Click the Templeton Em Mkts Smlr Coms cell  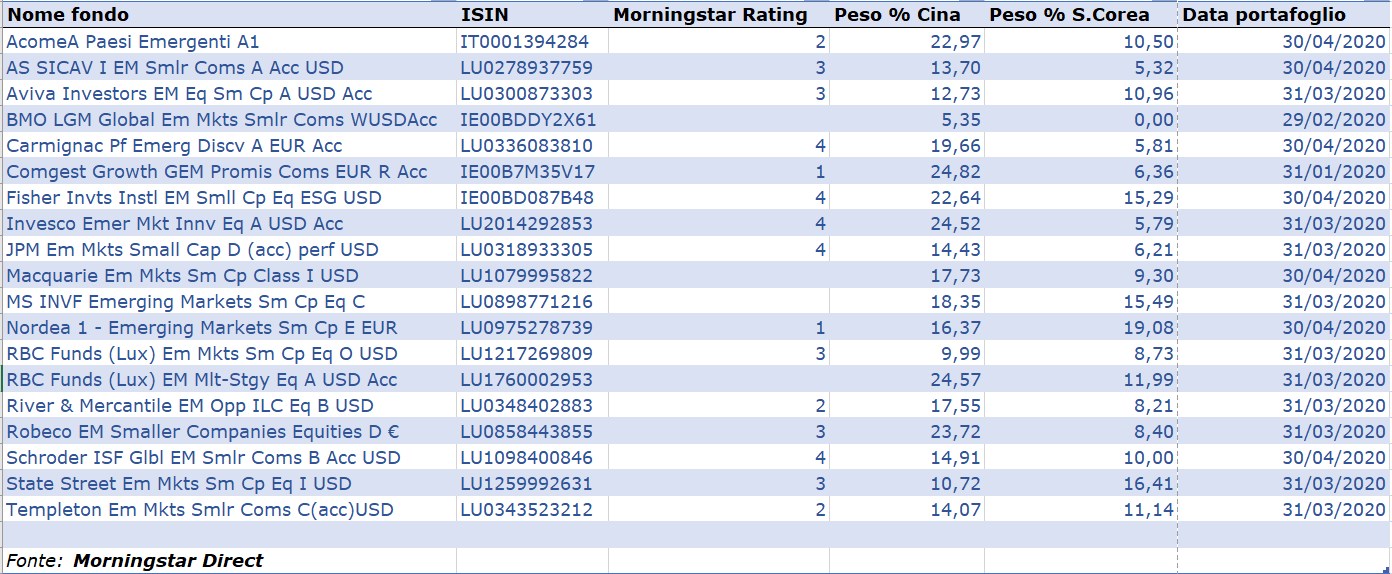(200, 510)
